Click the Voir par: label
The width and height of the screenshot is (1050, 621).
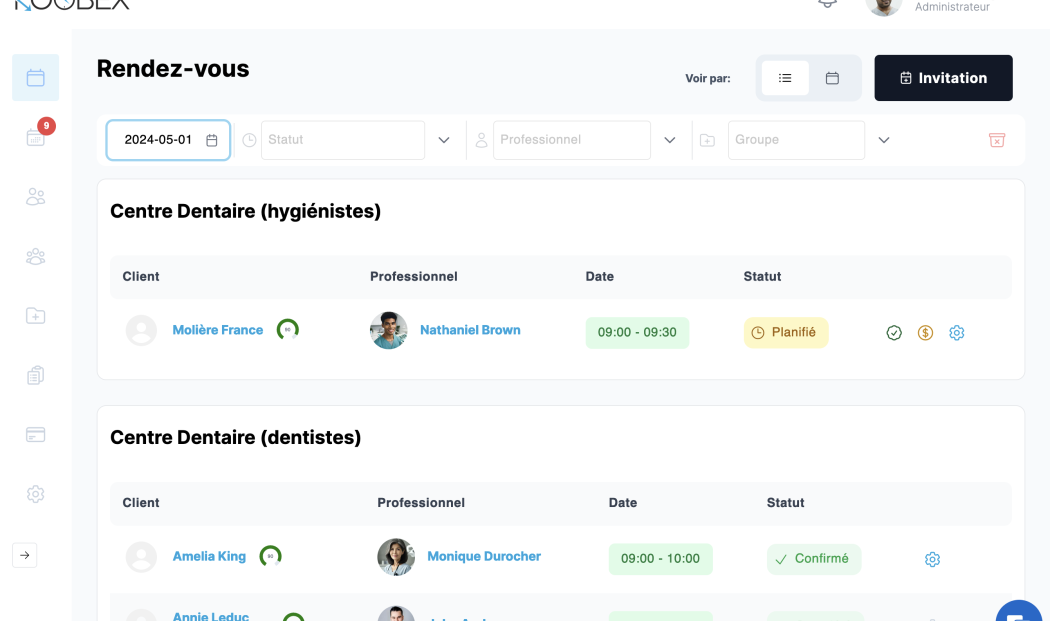pos(708,78)
